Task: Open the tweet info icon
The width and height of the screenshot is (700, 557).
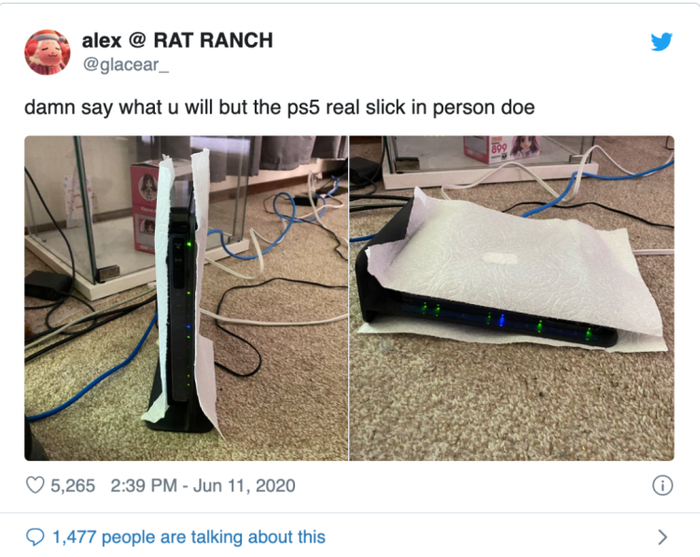Action: (x=662, y=485)
